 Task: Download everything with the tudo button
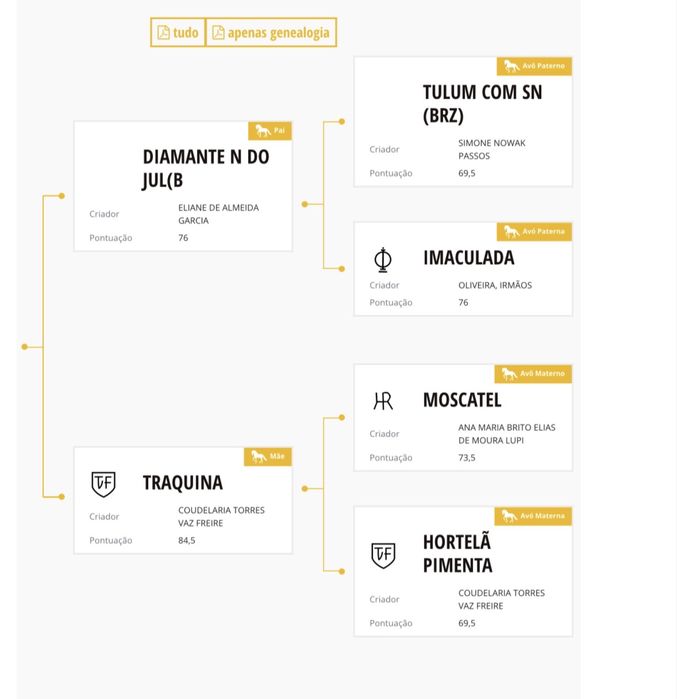point(178,33)
